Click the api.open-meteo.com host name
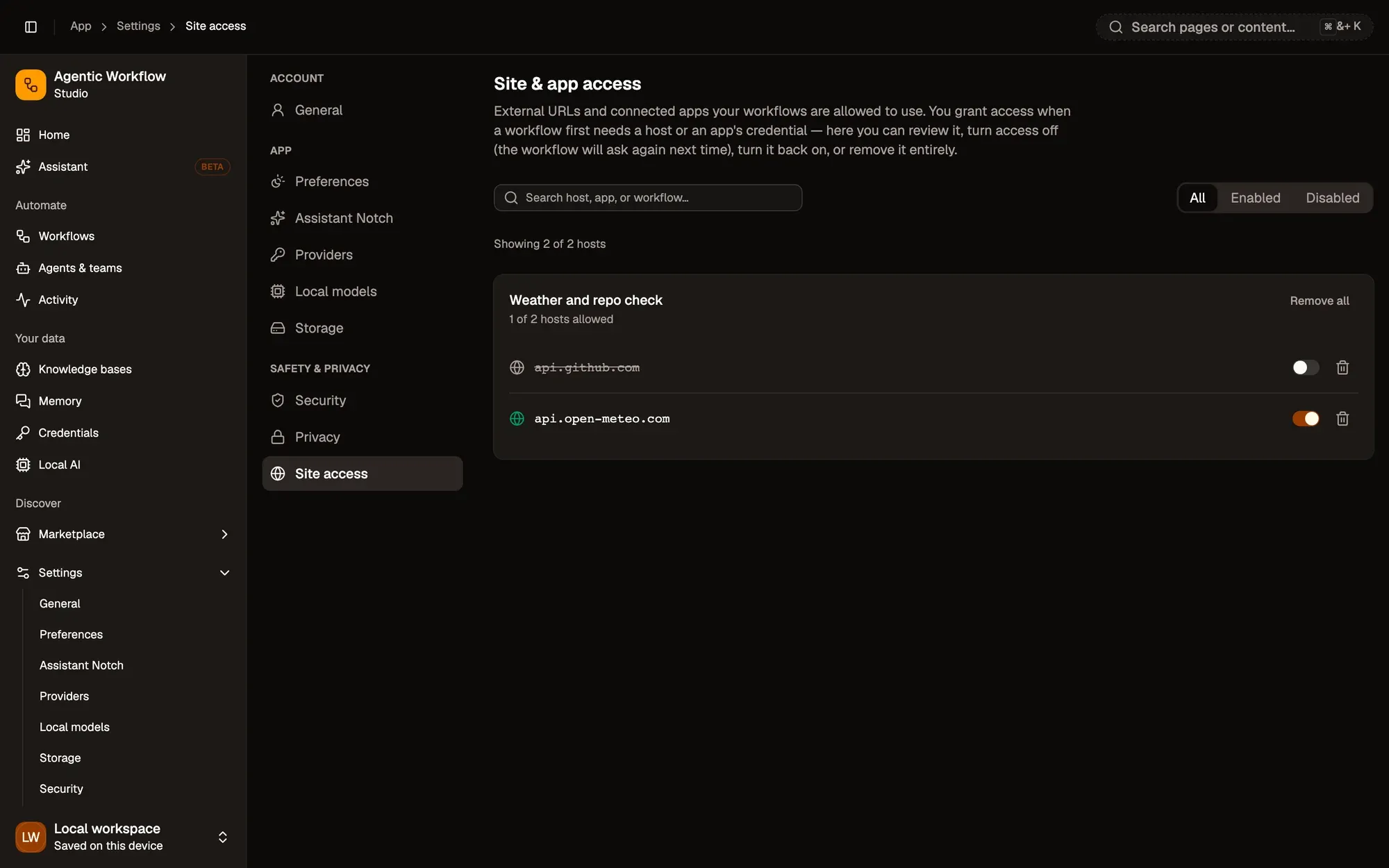Image resolution: width=1389 pixels, height=868 pixels. 601,419
